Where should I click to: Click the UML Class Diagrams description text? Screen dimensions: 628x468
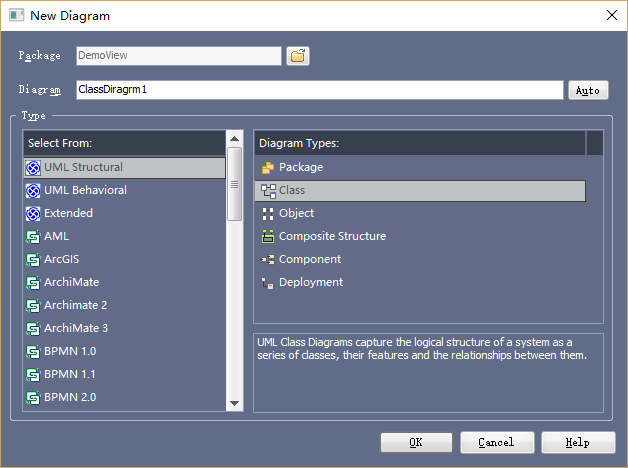421,349
